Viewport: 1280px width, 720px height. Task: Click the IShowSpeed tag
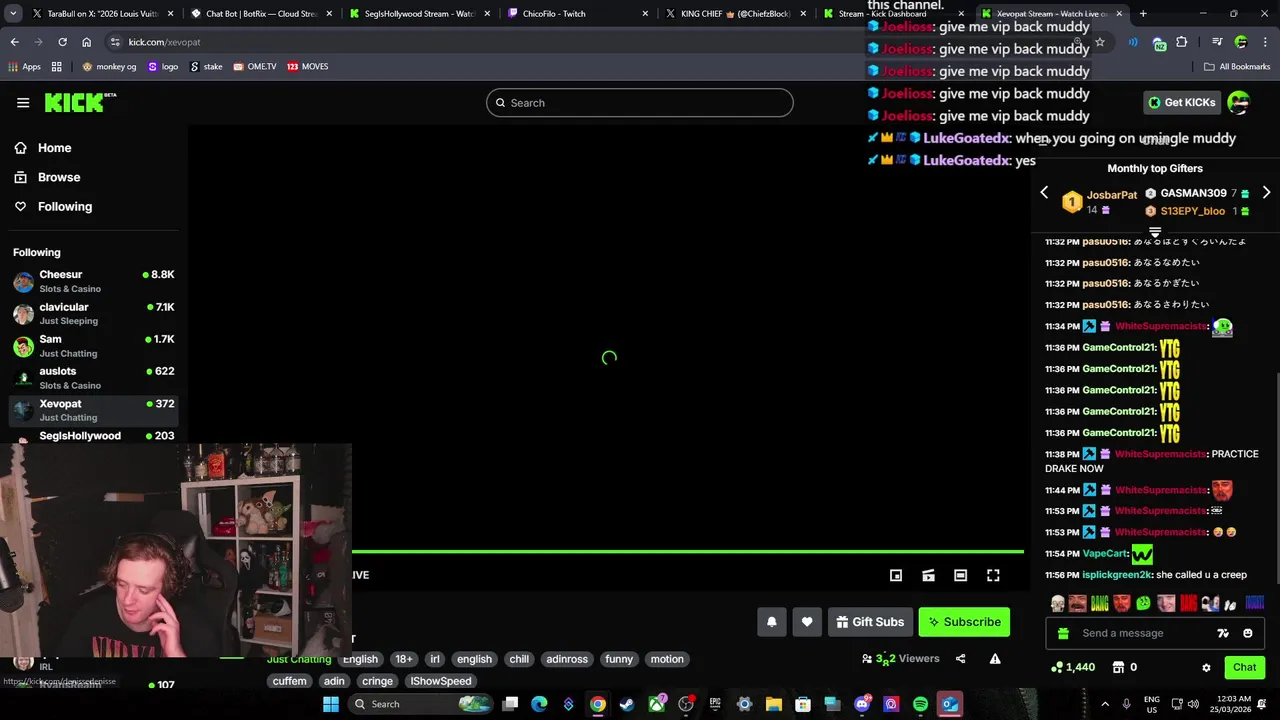pos(441,681)
